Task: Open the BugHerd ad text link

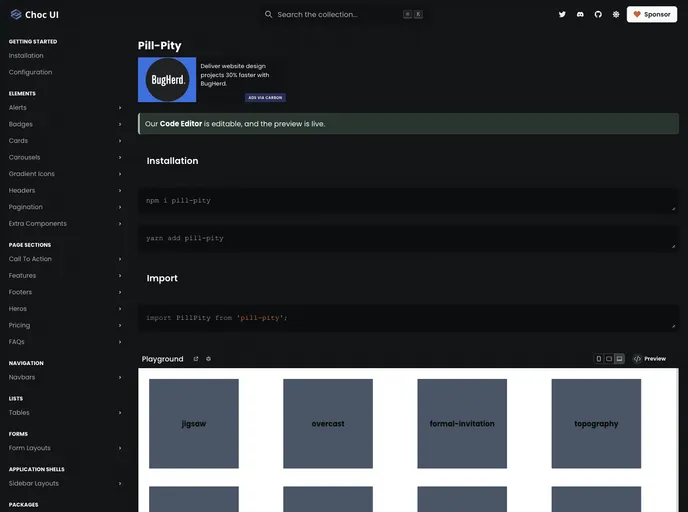Action: (235, 75)
